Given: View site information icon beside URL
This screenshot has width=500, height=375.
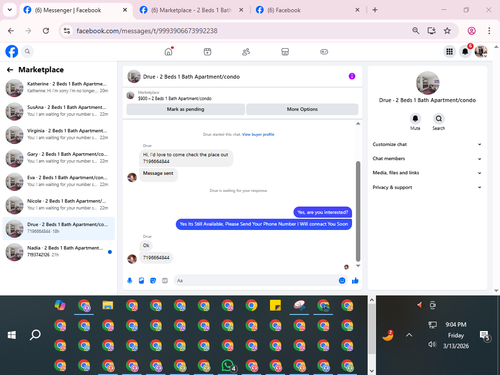Looking at the screenshot, I should [67, 31].
